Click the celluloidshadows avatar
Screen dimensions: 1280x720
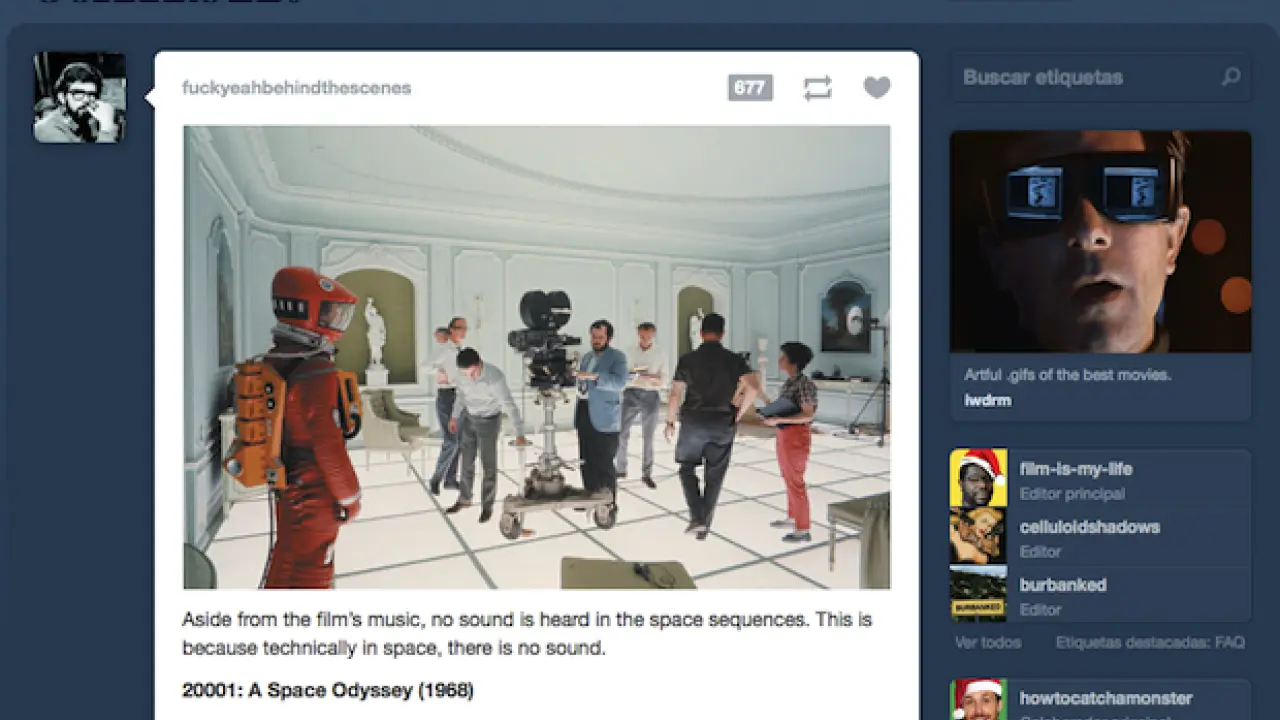[978, 536]
